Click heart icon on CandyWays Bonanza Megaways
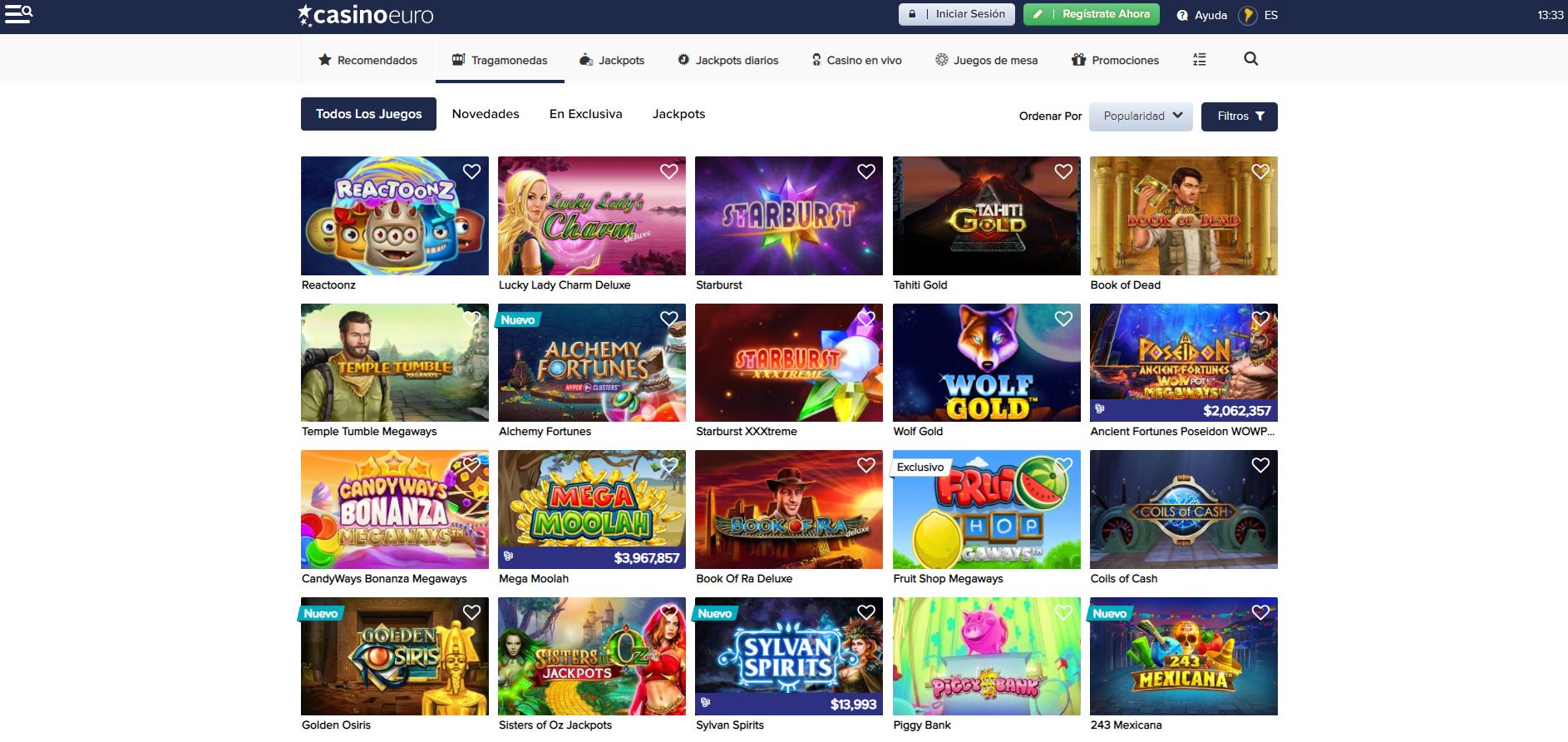1568x742 pixels. point(471,465)
